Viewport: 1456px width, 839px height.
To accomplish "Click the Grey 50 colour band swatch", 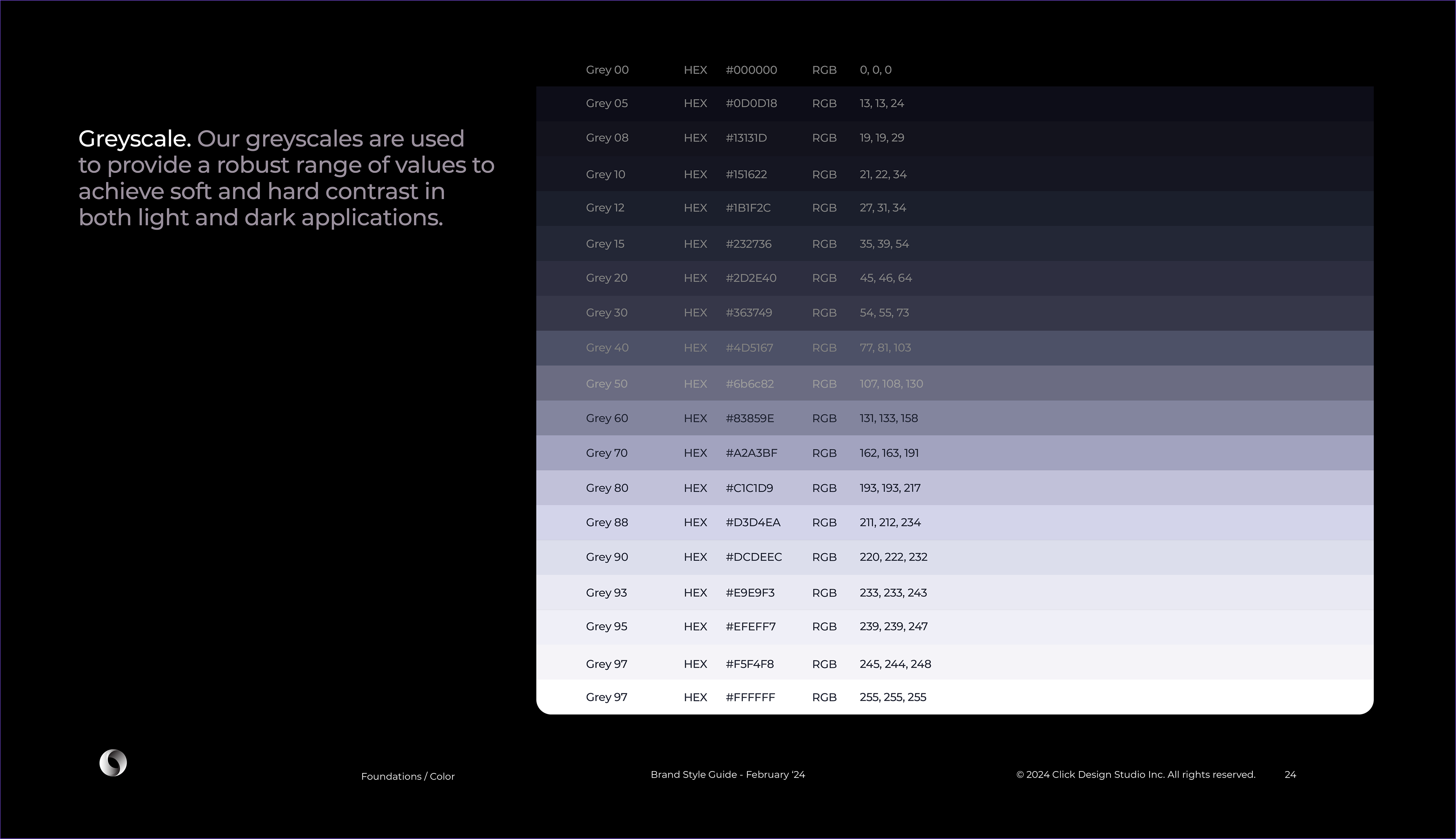I will coord(955,383).
